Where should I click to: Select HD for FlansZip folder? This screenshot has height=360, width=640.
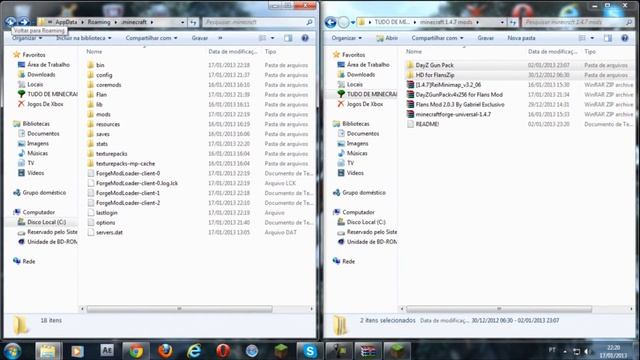point(435,75)
